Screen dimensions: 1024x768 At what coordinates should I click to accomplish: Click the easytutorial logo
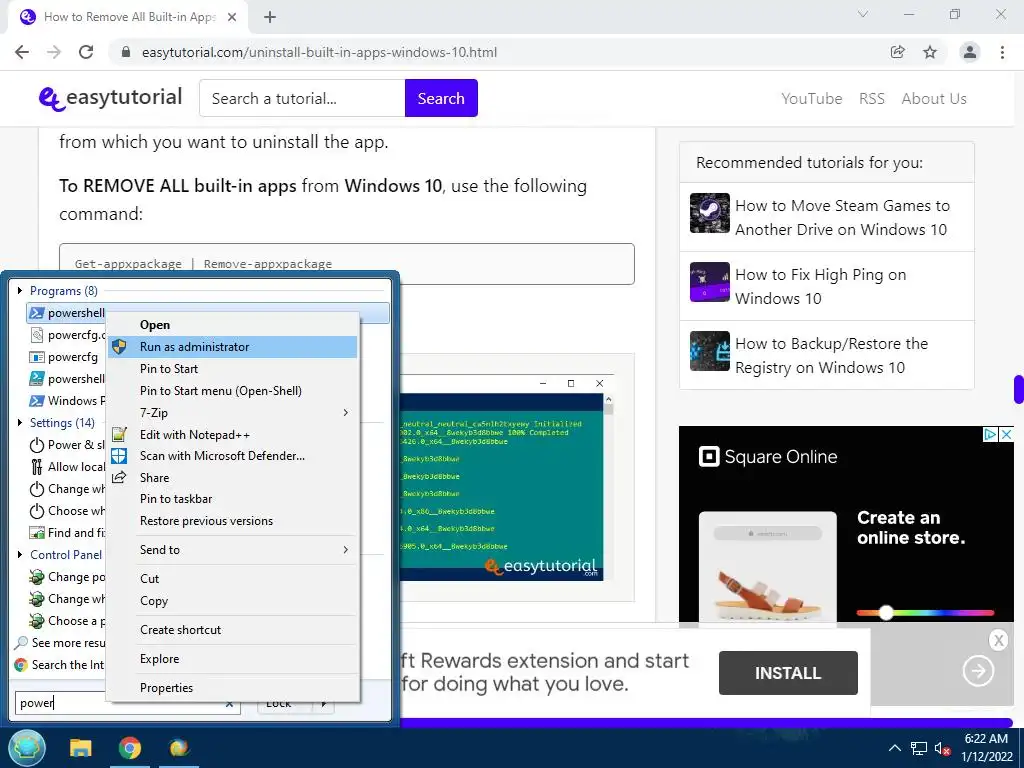pyautogui.click(x=110, y=98)
